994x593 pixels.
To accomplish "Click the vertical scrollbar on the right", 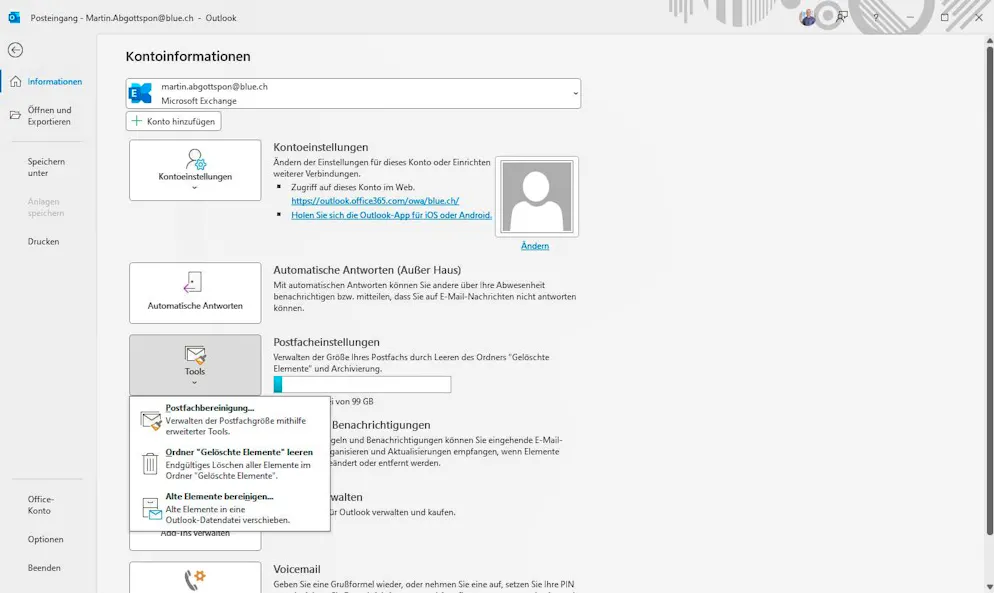I will 989,290.
